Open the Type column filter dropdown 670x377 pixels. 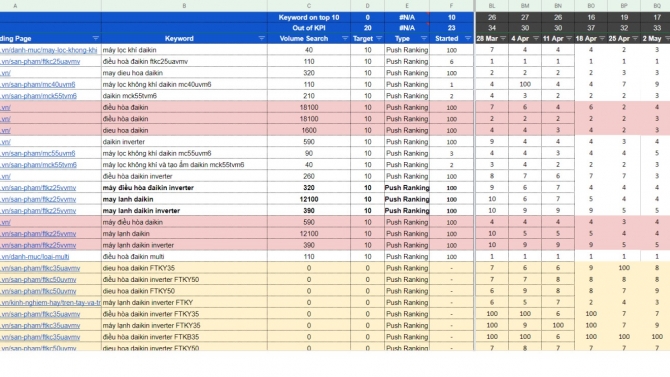point(424,38)
